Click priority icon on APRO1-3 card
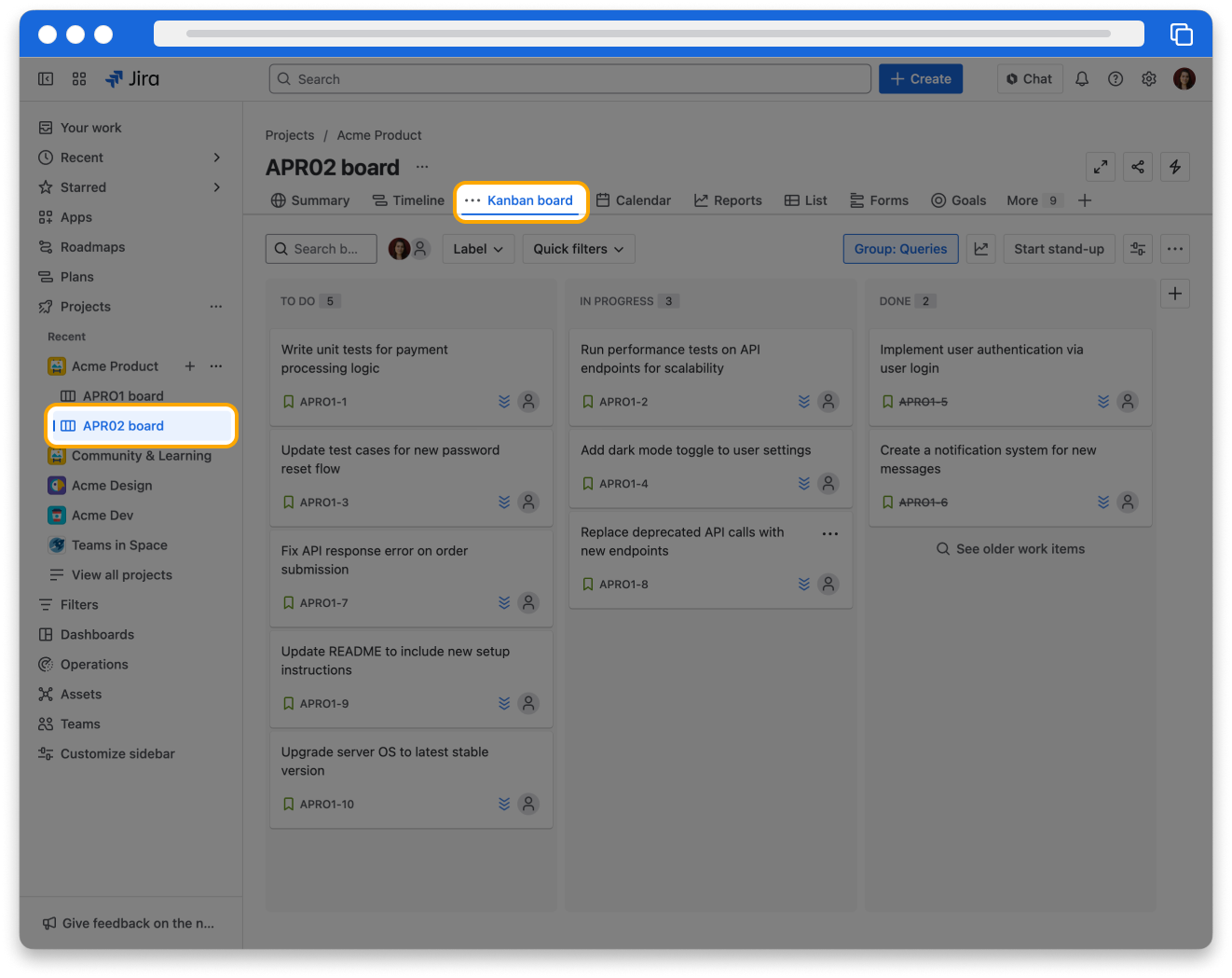The width and height of the screenshot is (1232, 978). pos(504,503)
